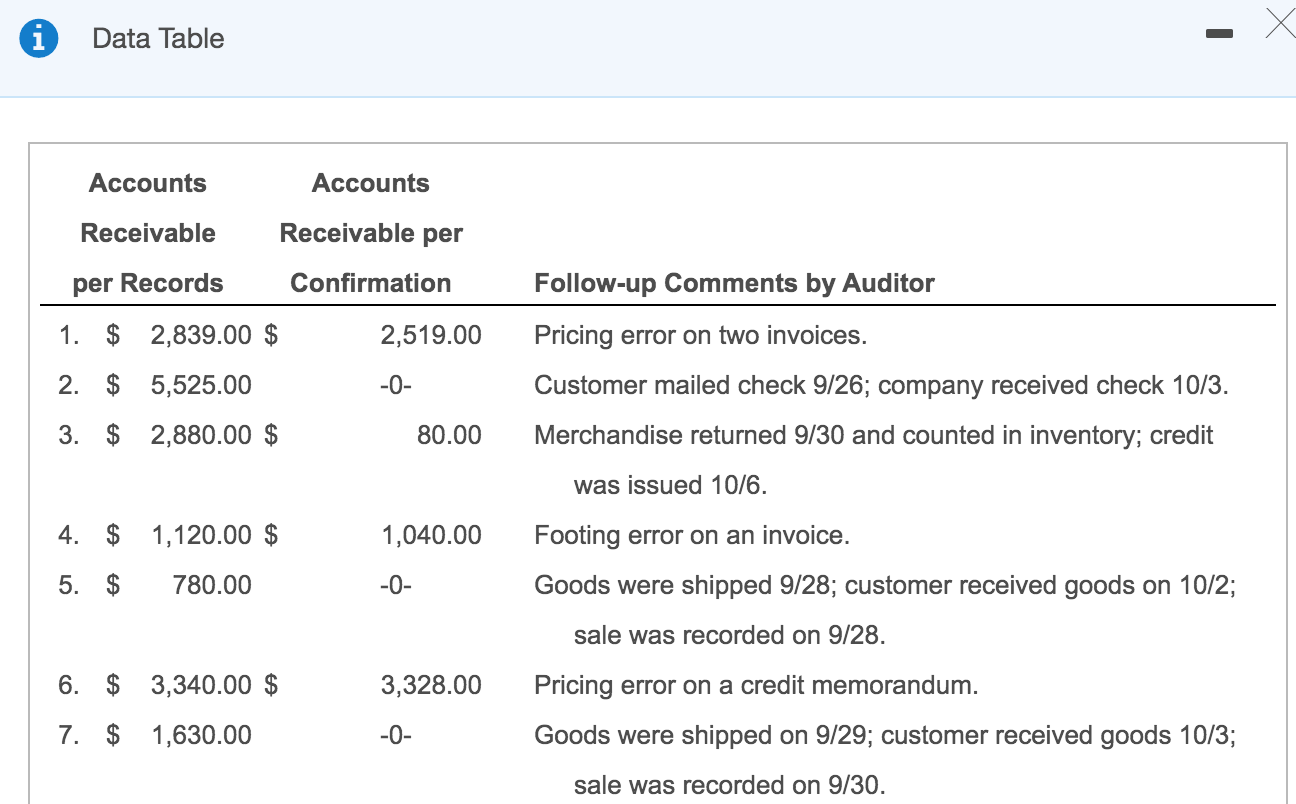Image resolution: width=1296 pixels, height=804 pixels.
Task: Click the 1,630.00 value in row 7
Action: (x=200, y=735)
